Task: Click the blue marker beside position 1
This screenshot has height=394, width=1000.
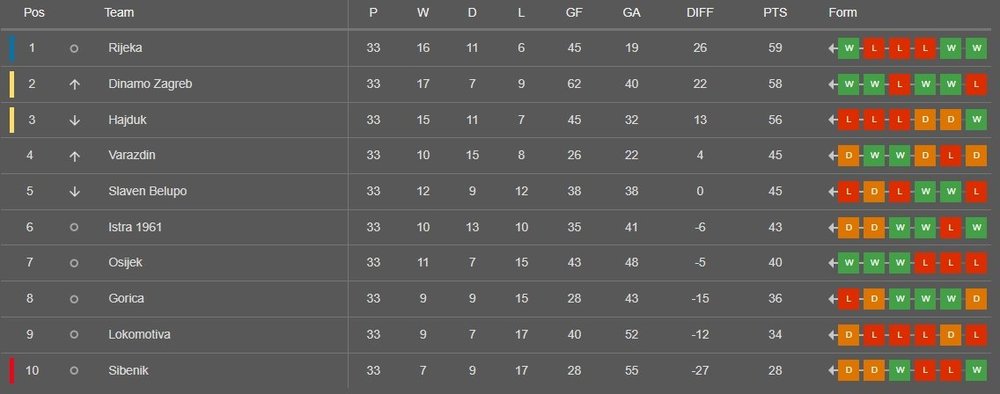Action: pyautogui.click(x=11, y=48)
